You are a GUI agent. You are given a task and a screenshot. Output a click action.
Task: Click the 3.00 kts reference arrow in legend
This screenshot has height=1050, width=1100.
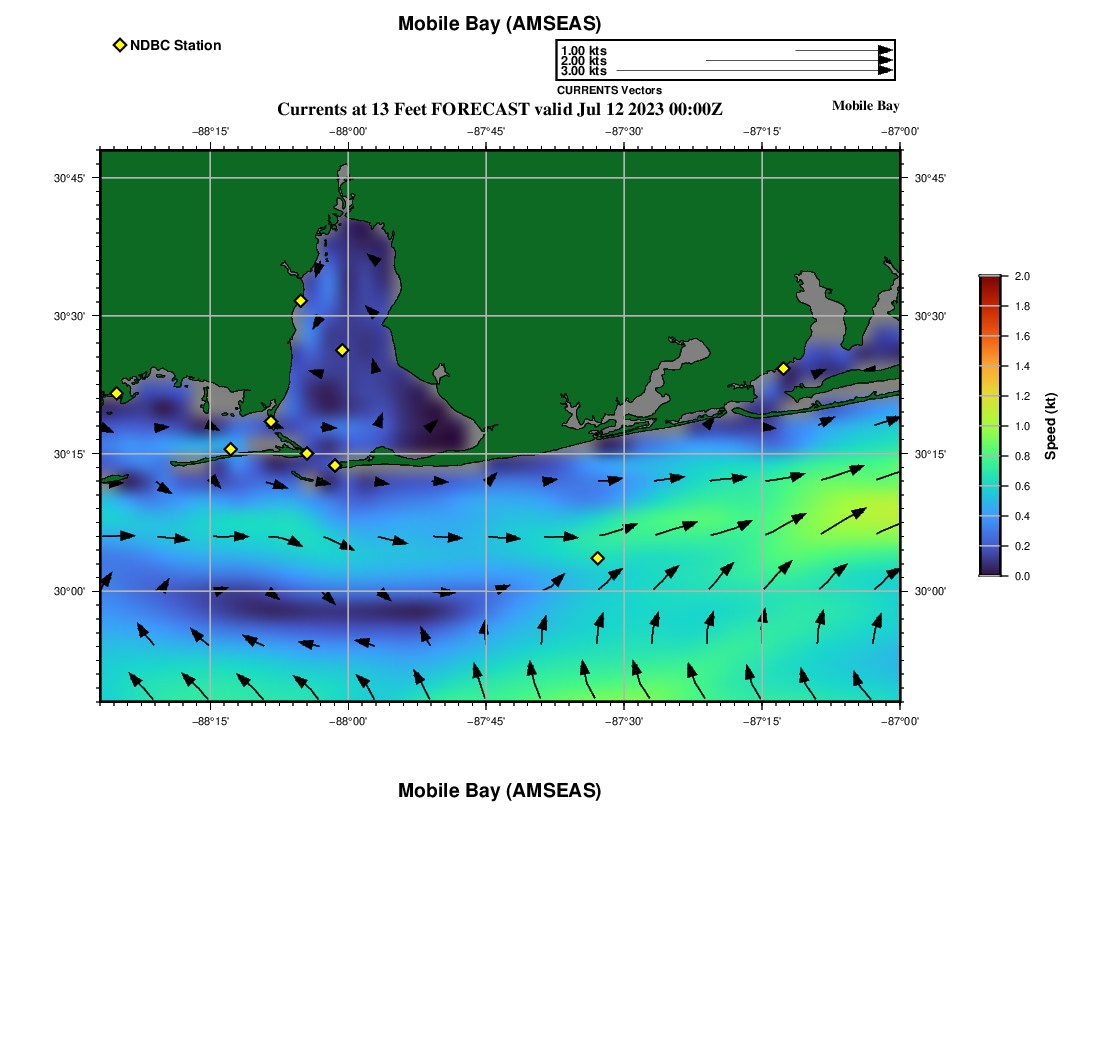(x=754, y=70)
